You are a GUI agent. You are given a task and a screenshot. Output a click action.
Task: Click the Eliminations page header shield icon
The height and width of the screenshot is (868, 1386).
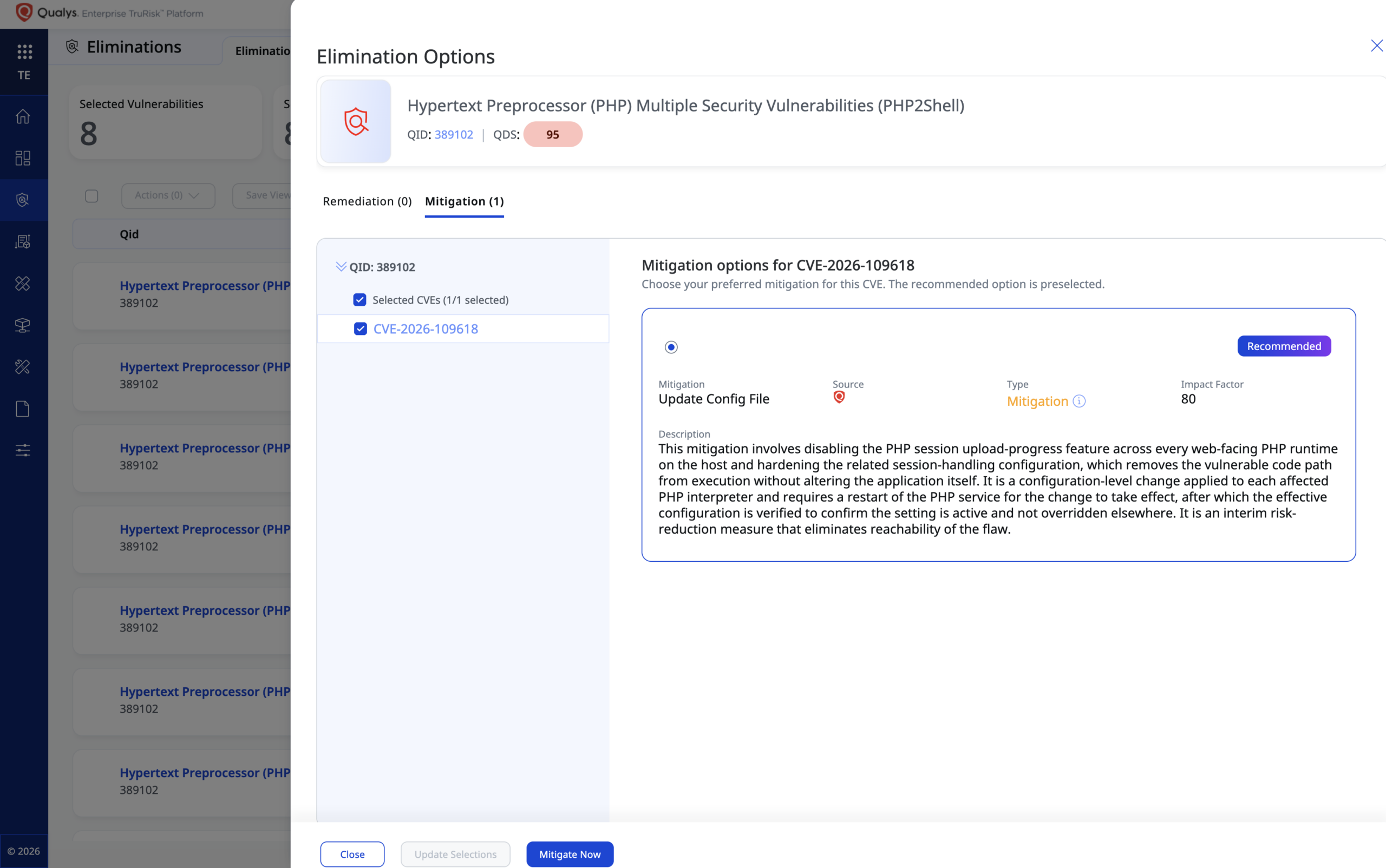pos(73,47)
